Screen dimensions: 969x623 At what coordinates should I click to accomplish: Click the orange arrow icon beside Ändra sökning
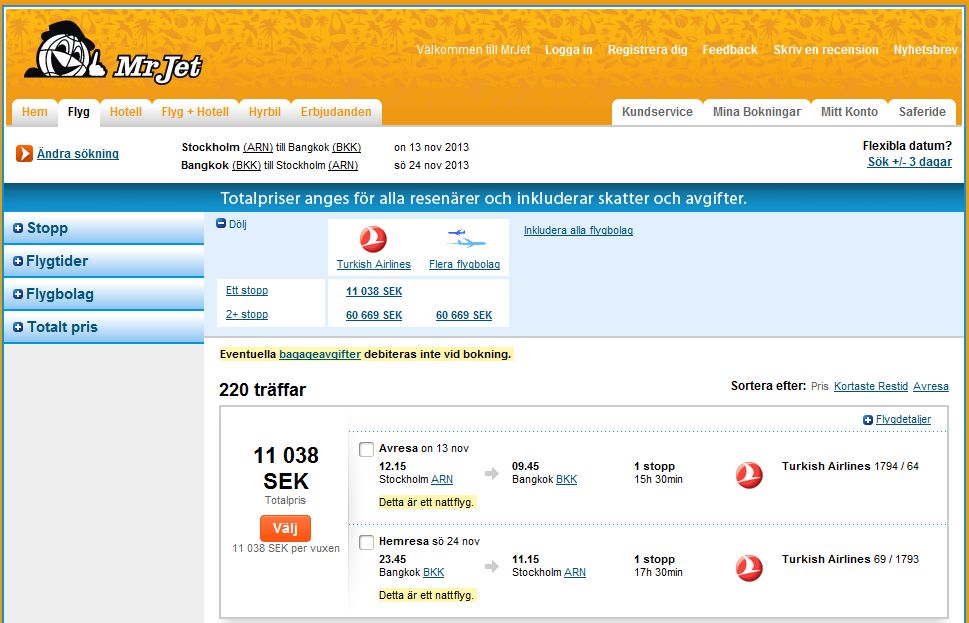click(x=24, y=153)
